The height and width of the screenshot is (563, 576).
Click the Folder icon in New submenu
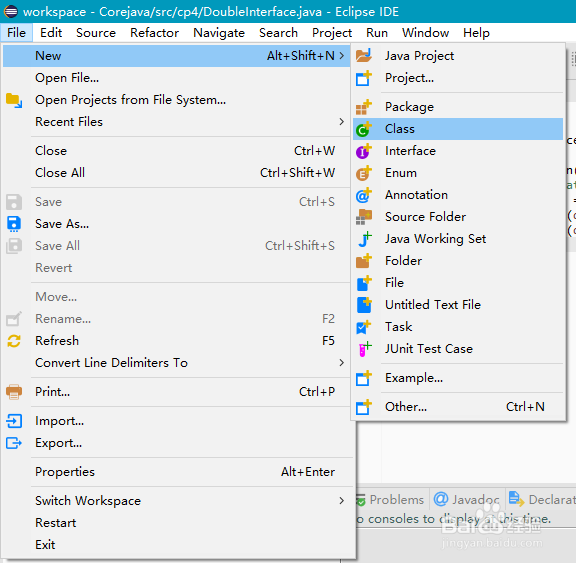coord(364,261)
